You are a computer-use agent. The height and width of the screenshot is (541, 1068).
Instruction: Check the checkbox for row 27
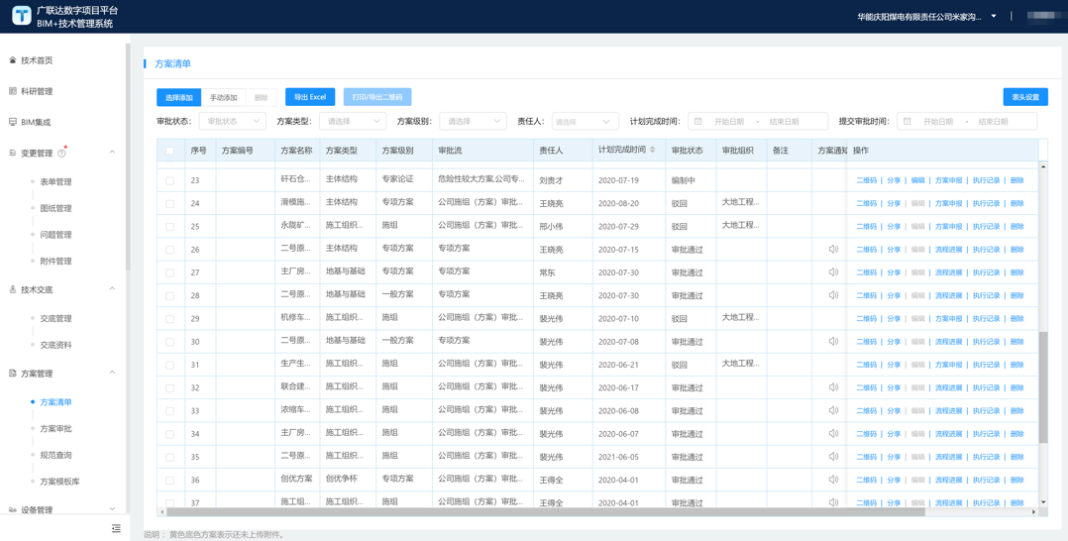click(x=170, y=273)
